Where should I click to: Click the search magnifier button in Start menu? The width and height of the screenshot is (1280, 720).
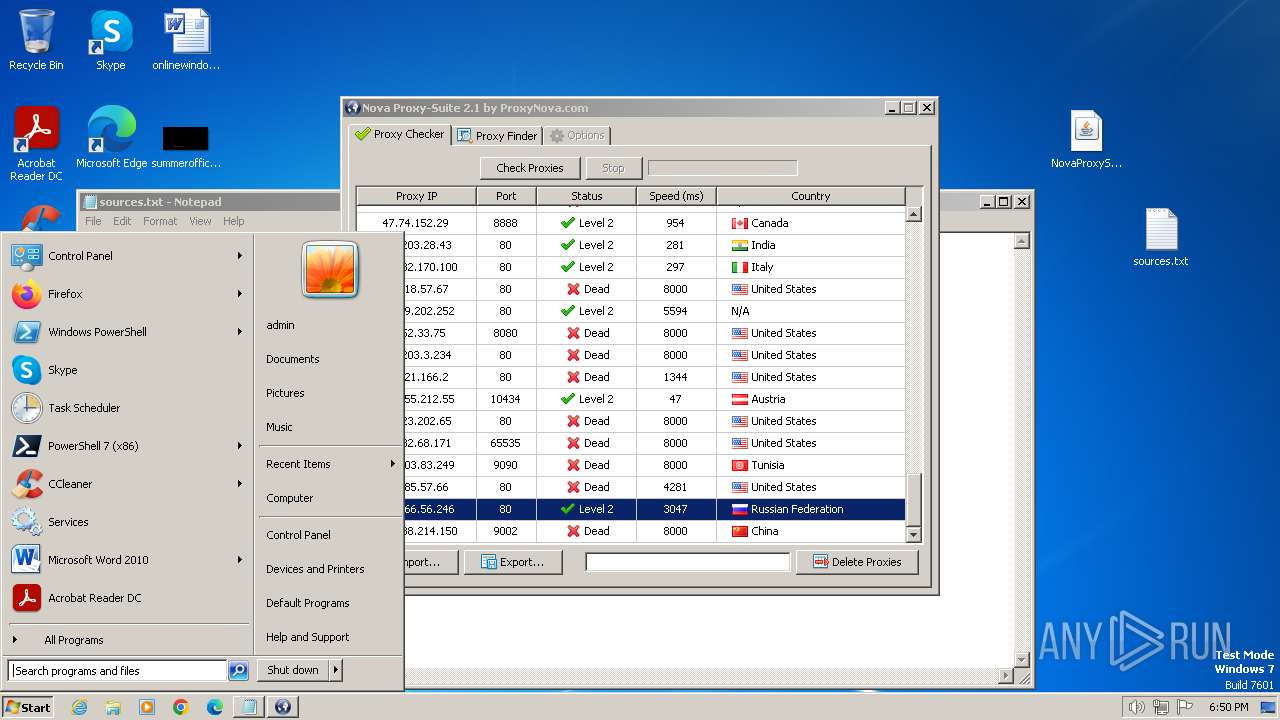click(x=238, y=671)
